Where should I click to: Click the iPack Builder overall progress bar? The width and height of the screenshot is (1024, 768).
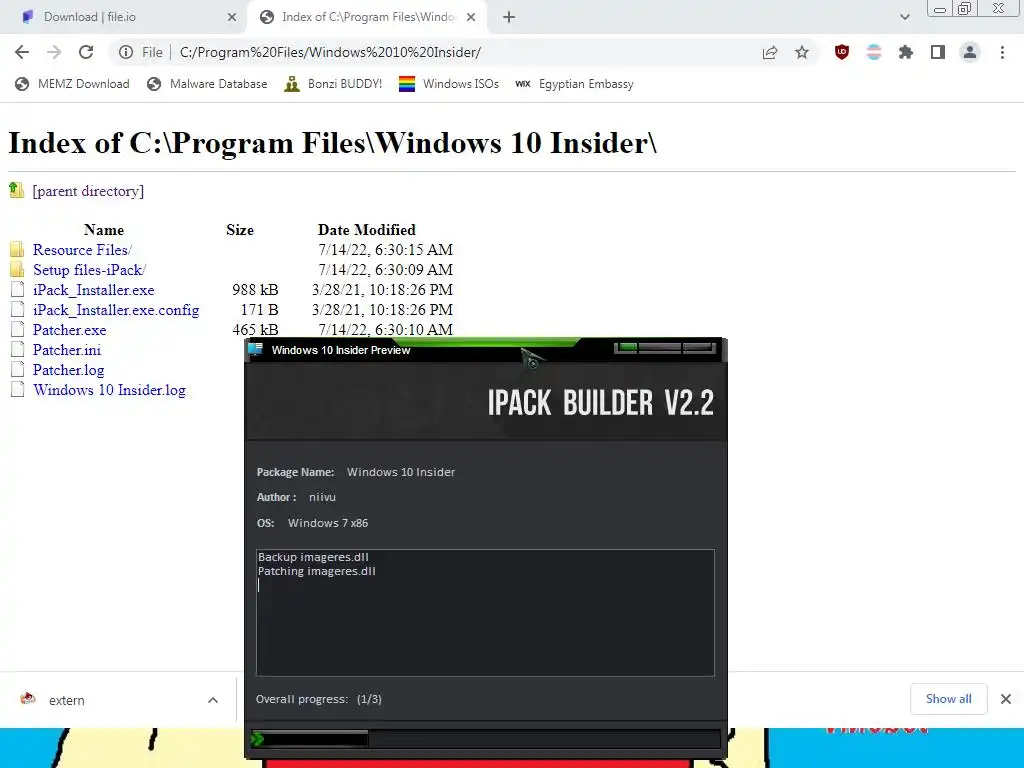pyautogui.click(x=485, y=739)
